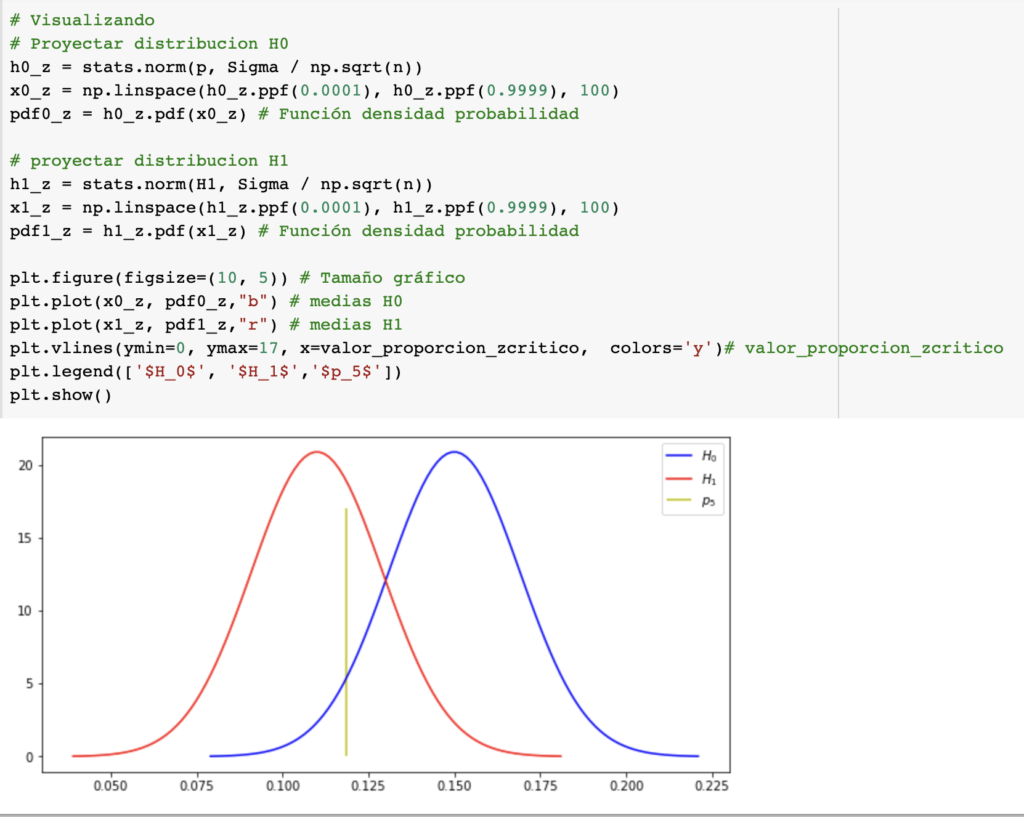Click the h1_z stats.norm code line
The image size is (1024, 817).
click(220, 184)
